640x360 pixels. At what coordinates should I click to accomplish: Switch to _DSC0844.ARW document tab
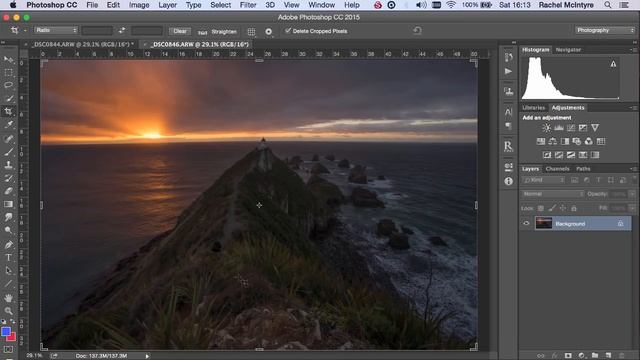[82, 44]
